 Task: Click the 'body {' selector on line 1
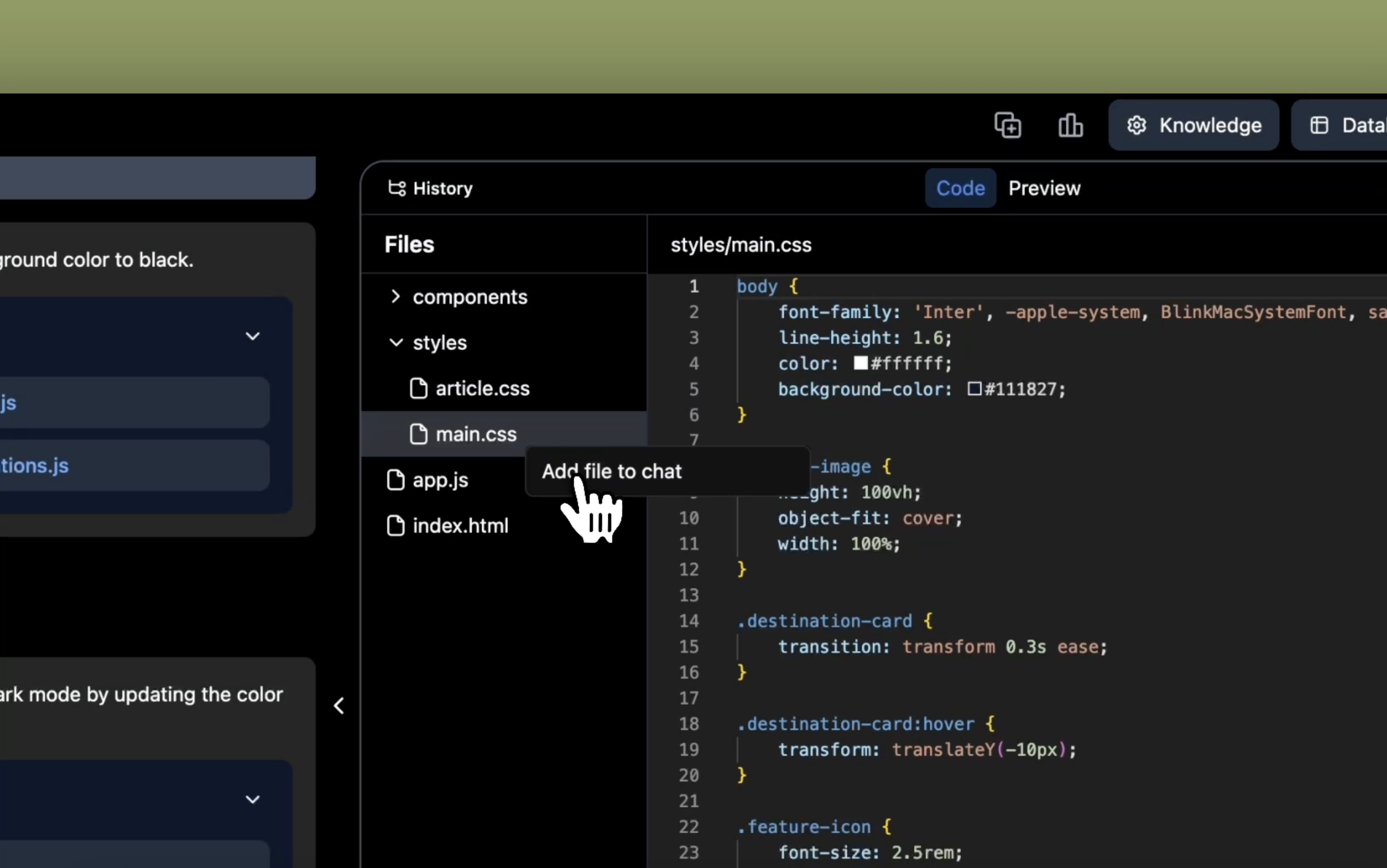768,286
